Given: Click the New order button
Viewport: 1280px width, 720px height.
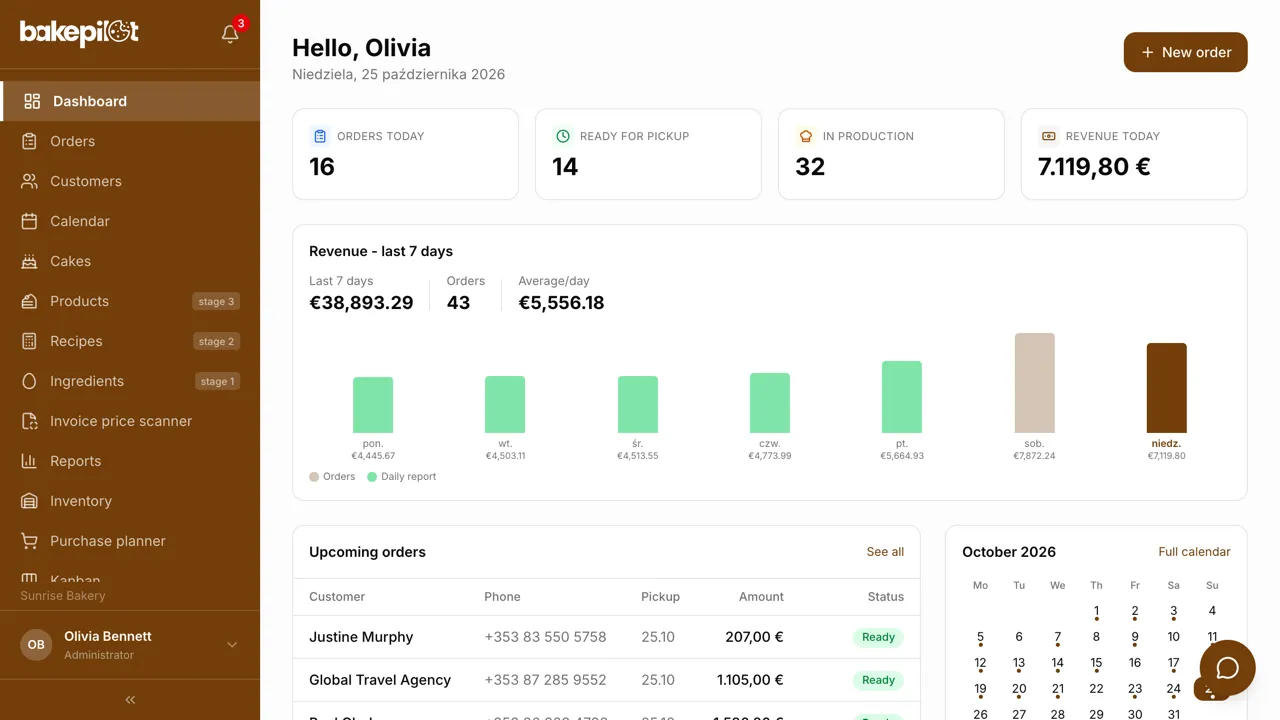Looking at the screenshot, I should (1186, 52).
